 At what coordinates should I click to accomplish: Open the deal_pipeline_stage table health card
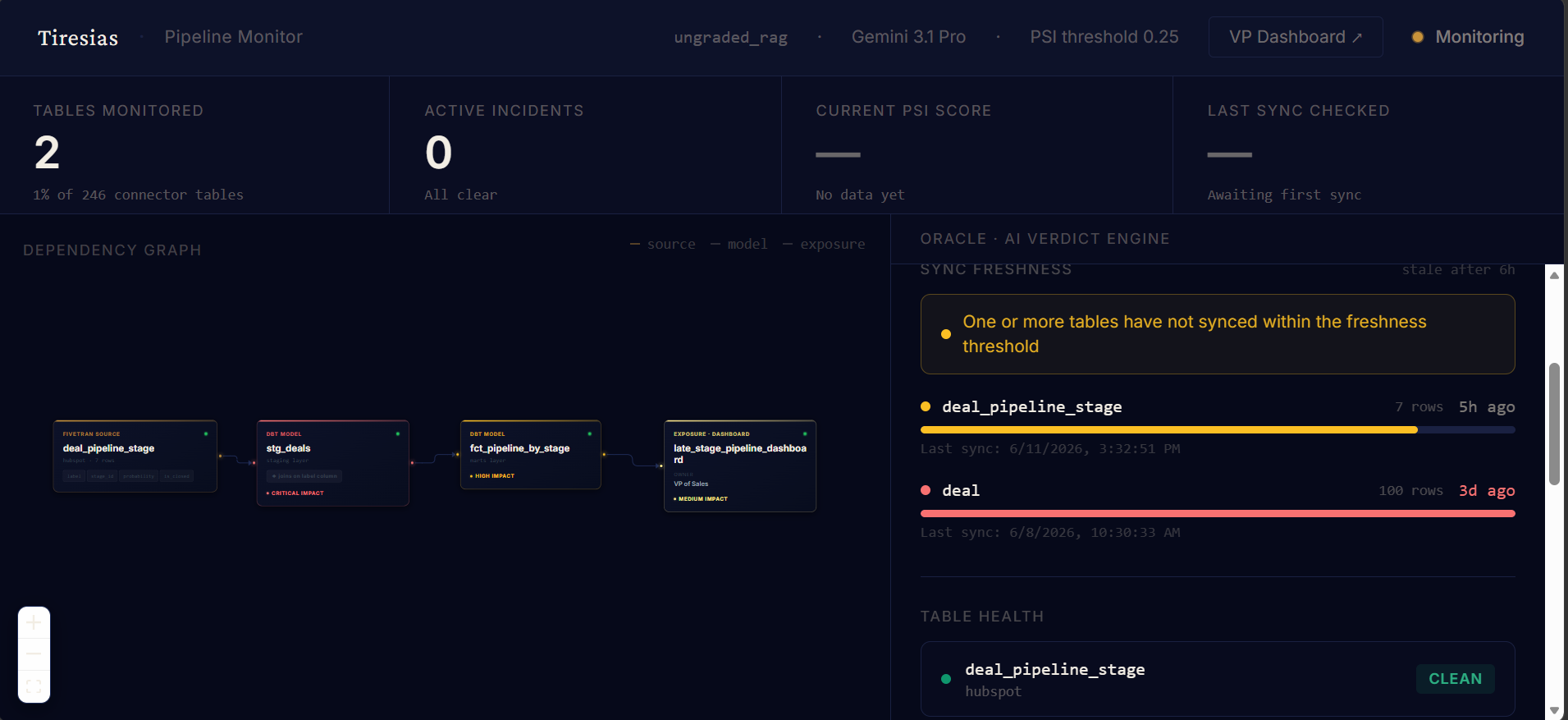1218,679
